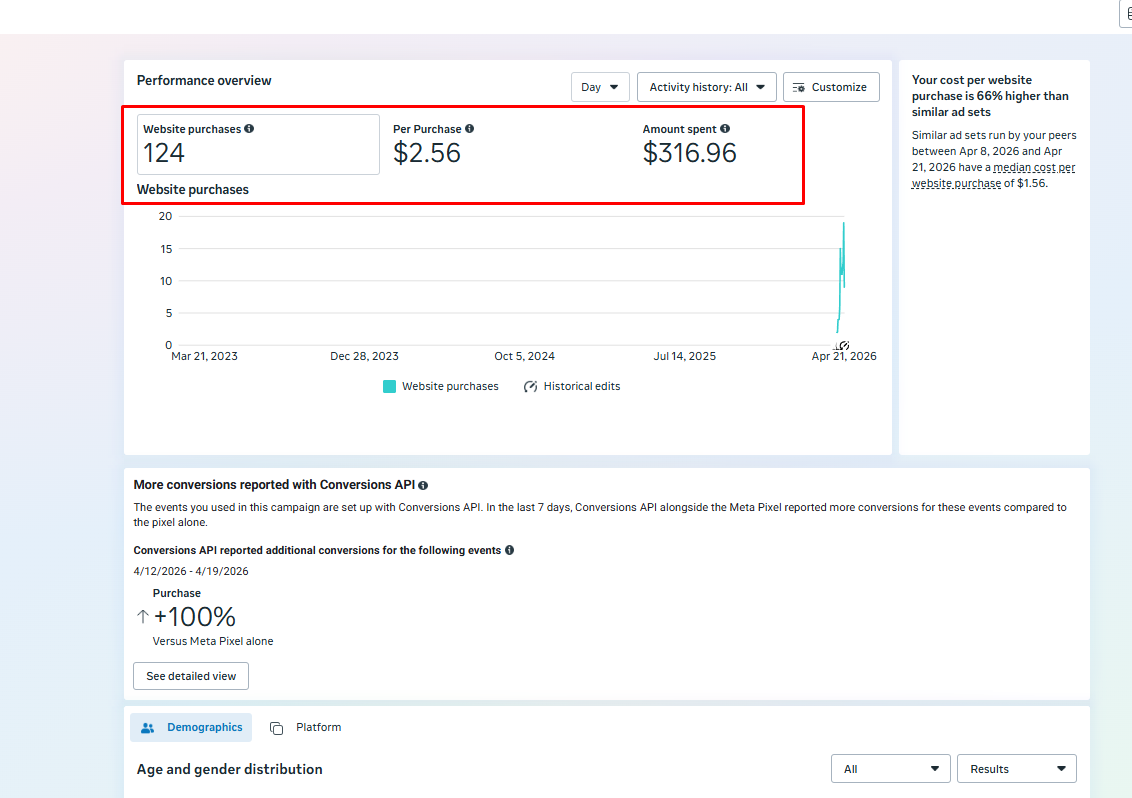
Task: Click the Customize sliders icon
Action: click(798, 87)
